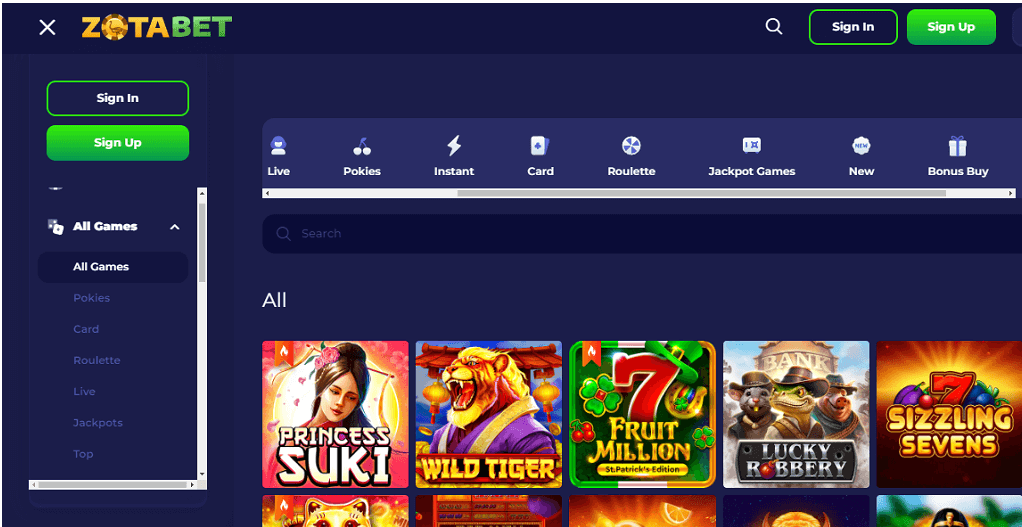The image size is (1022, 527).
Task: Click Sign Up in the top header
Action: [951, 27]
